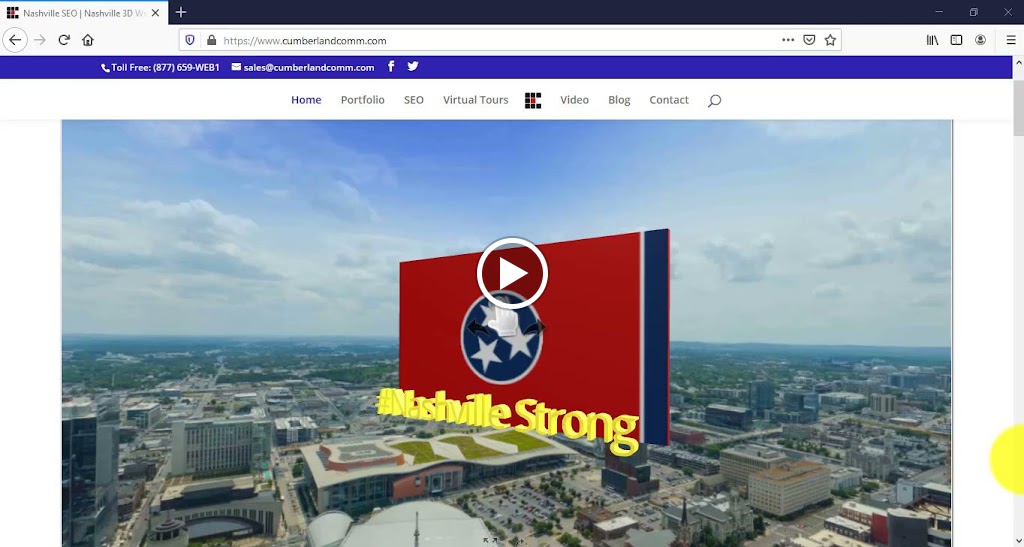
Task: Click the browser forward arrow
Action: [x=40, y=40]
